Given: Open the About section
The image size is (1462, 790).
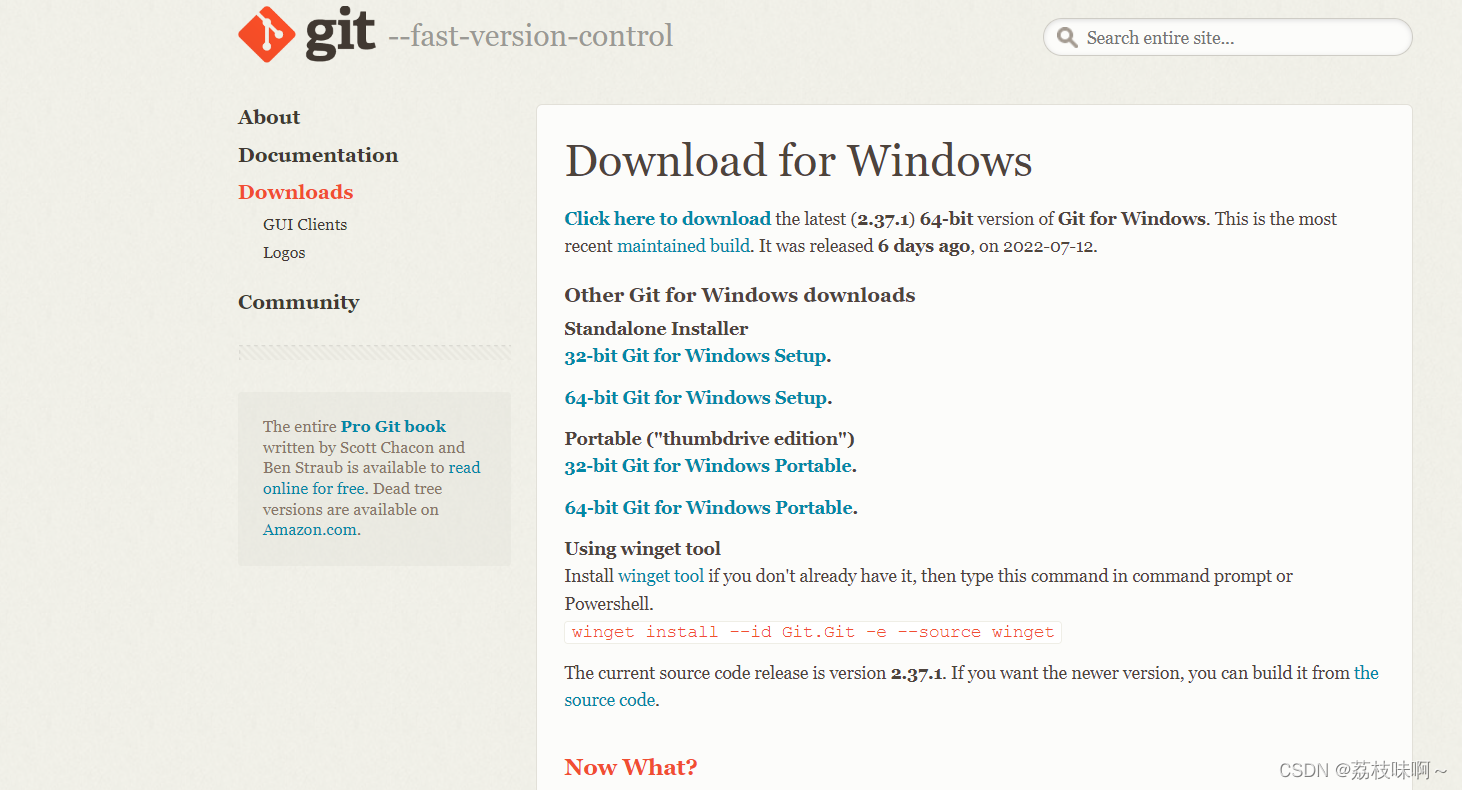Looking at the screenshot, I should tap(269, 117).
